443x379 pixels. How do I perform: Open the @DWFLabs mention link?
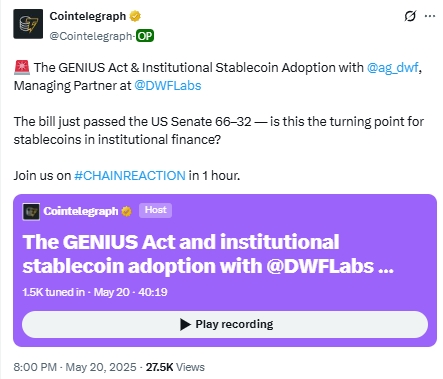tap(168, 86)
